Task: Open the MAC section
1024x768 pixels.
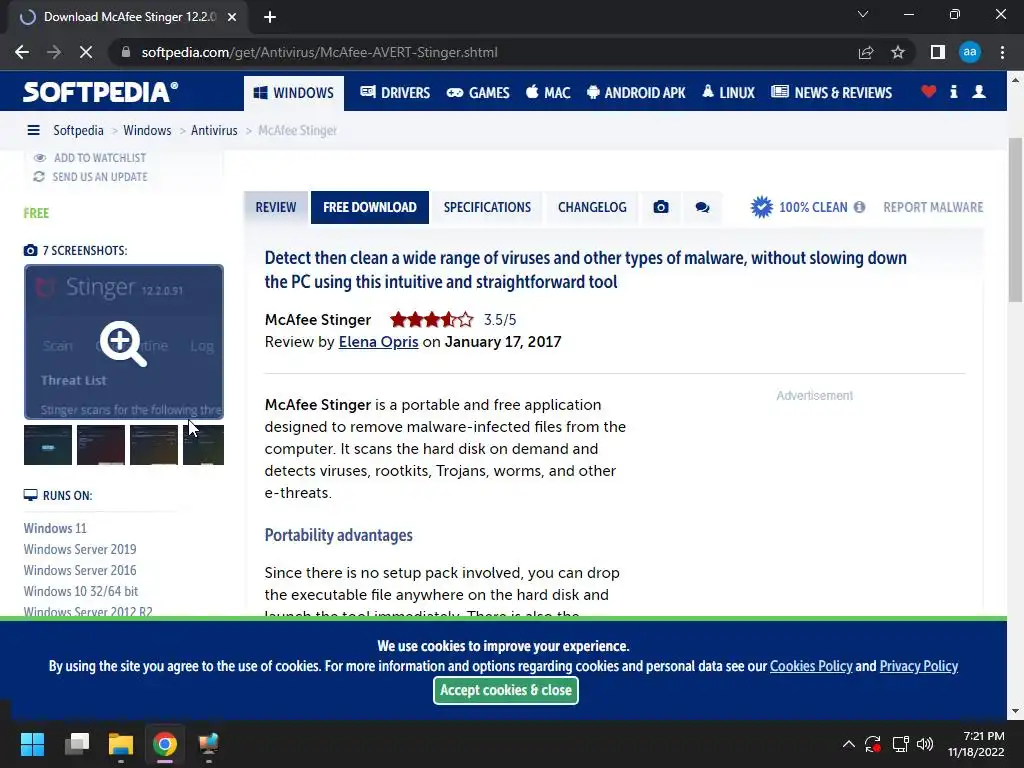Action: click(x=548, y=93)
